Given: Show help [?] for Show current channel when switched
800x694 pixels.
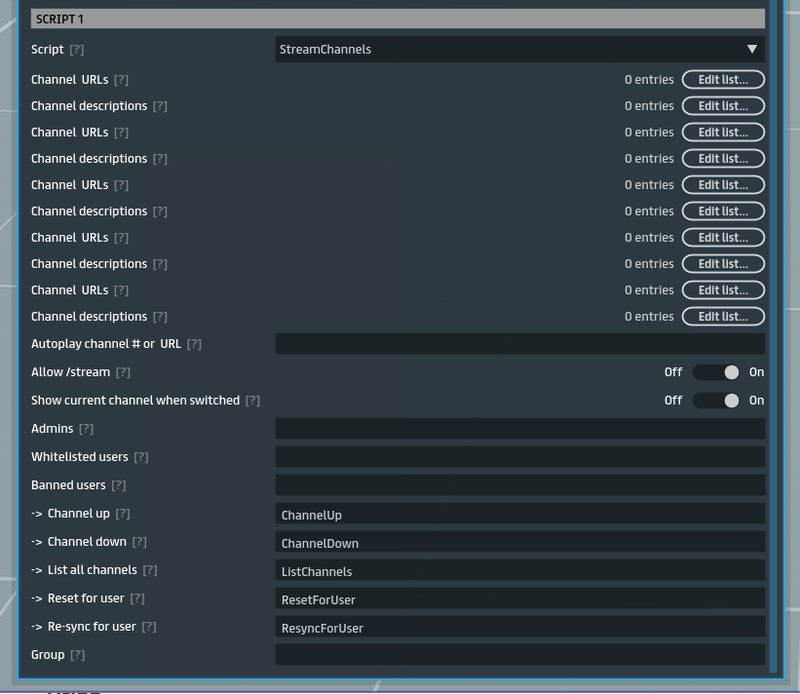Looking at the screenshot, I should [253, 400].
